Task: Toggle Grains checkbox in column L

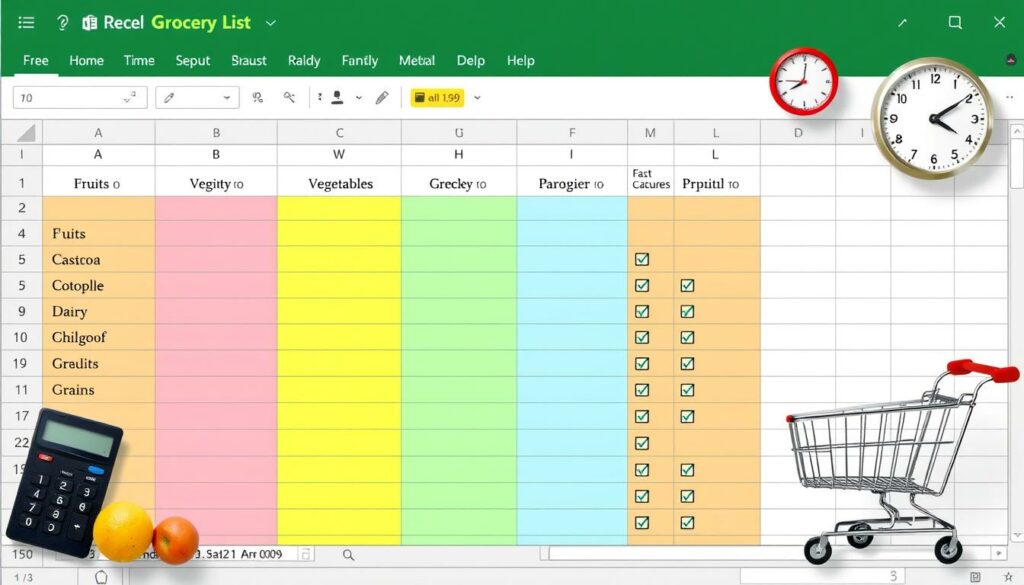Action: pos(687,390)
